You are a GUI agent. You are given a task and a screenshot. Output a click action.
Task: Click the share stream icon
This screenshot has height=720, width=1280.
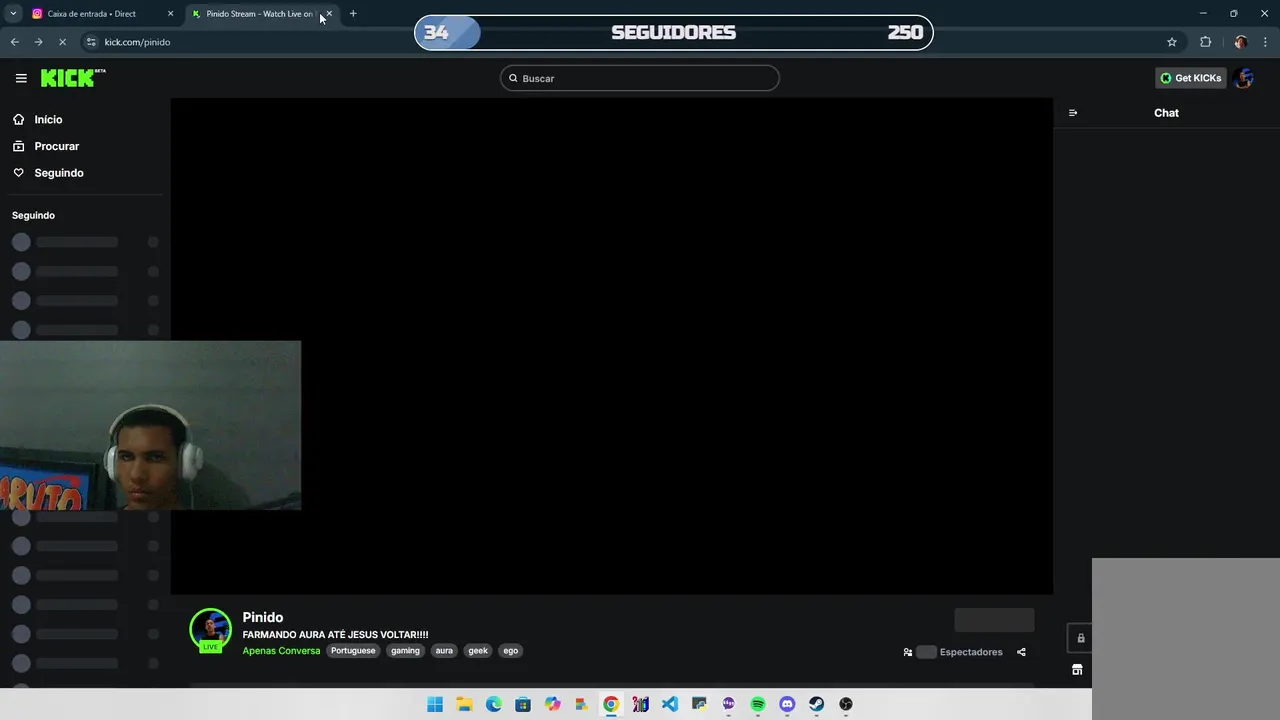(1021, 652)
